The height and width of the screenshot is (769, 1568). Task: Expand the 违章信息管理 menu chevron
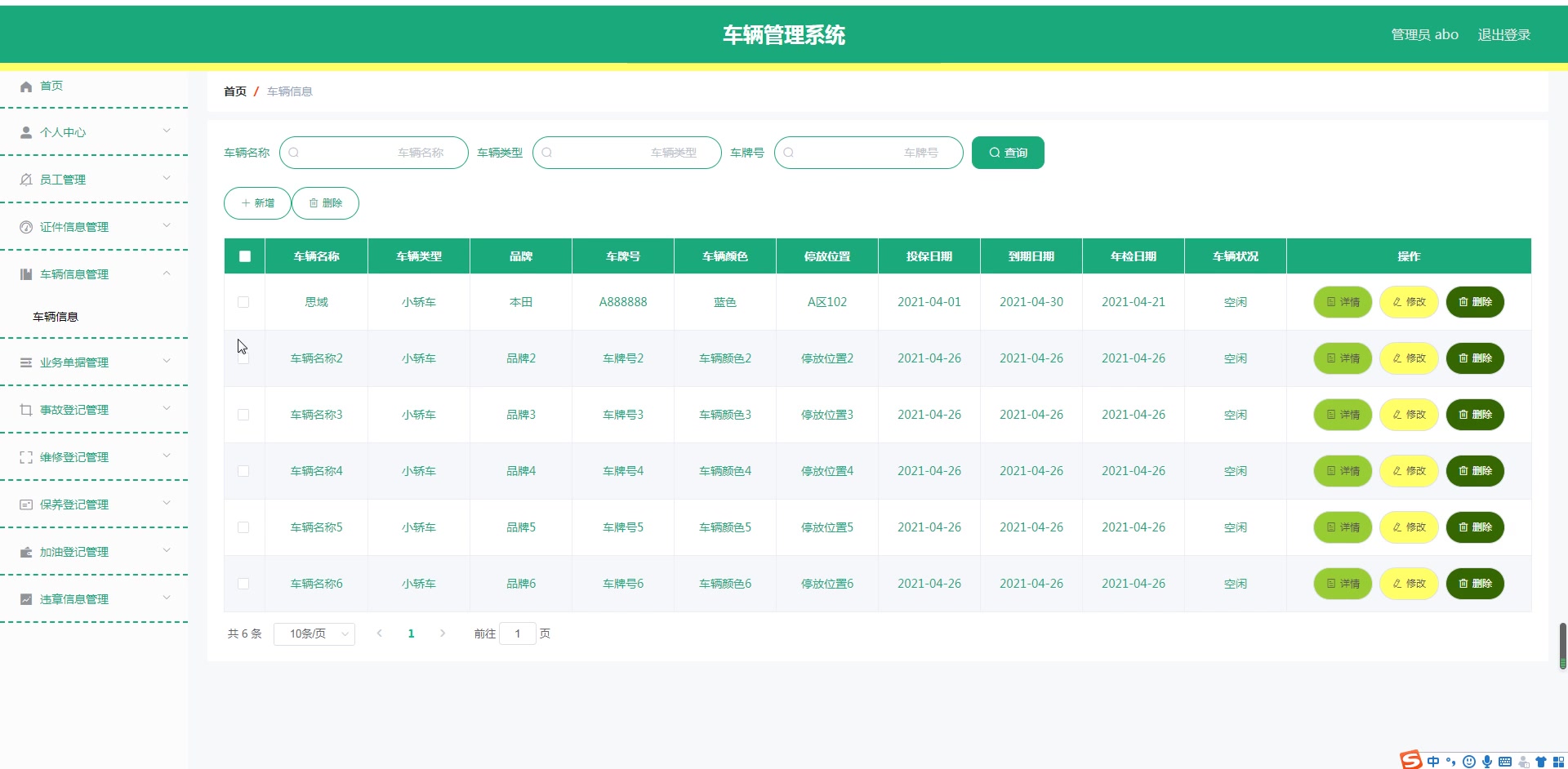[167, 598]
